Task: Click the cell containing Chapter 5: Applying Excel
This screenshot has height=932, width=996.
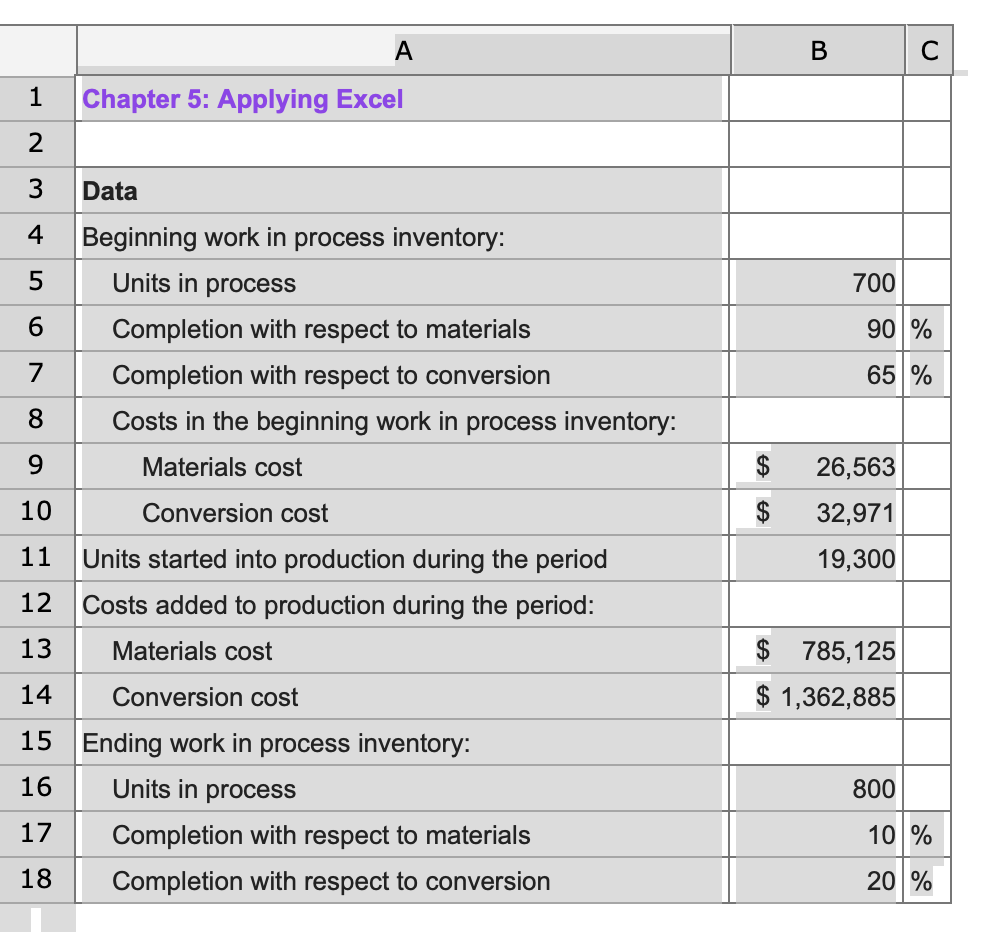Action: (x=400, y=98)
